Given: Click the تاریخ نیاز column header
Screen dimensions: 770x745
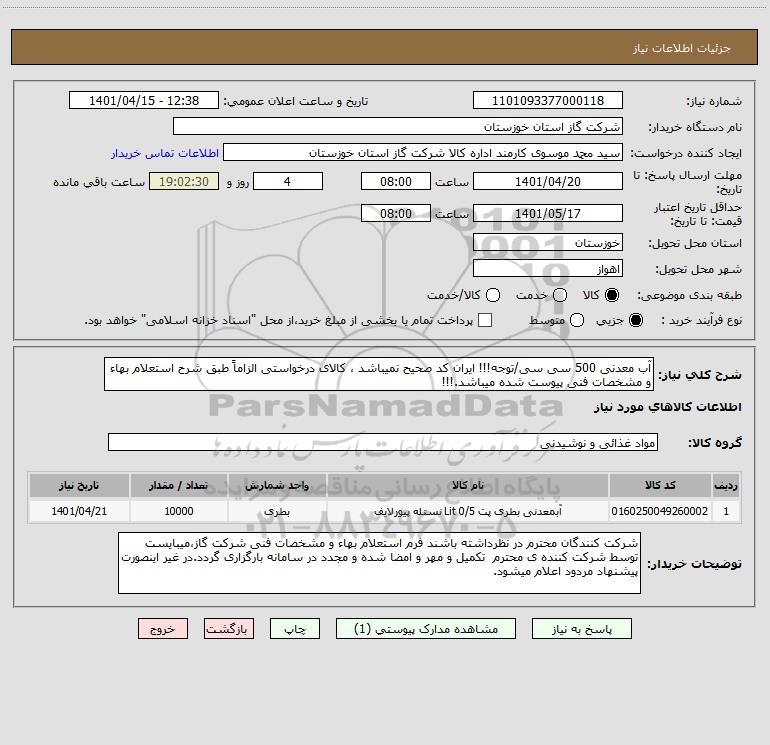Looking at the screenshot, I should coord(79,486).
